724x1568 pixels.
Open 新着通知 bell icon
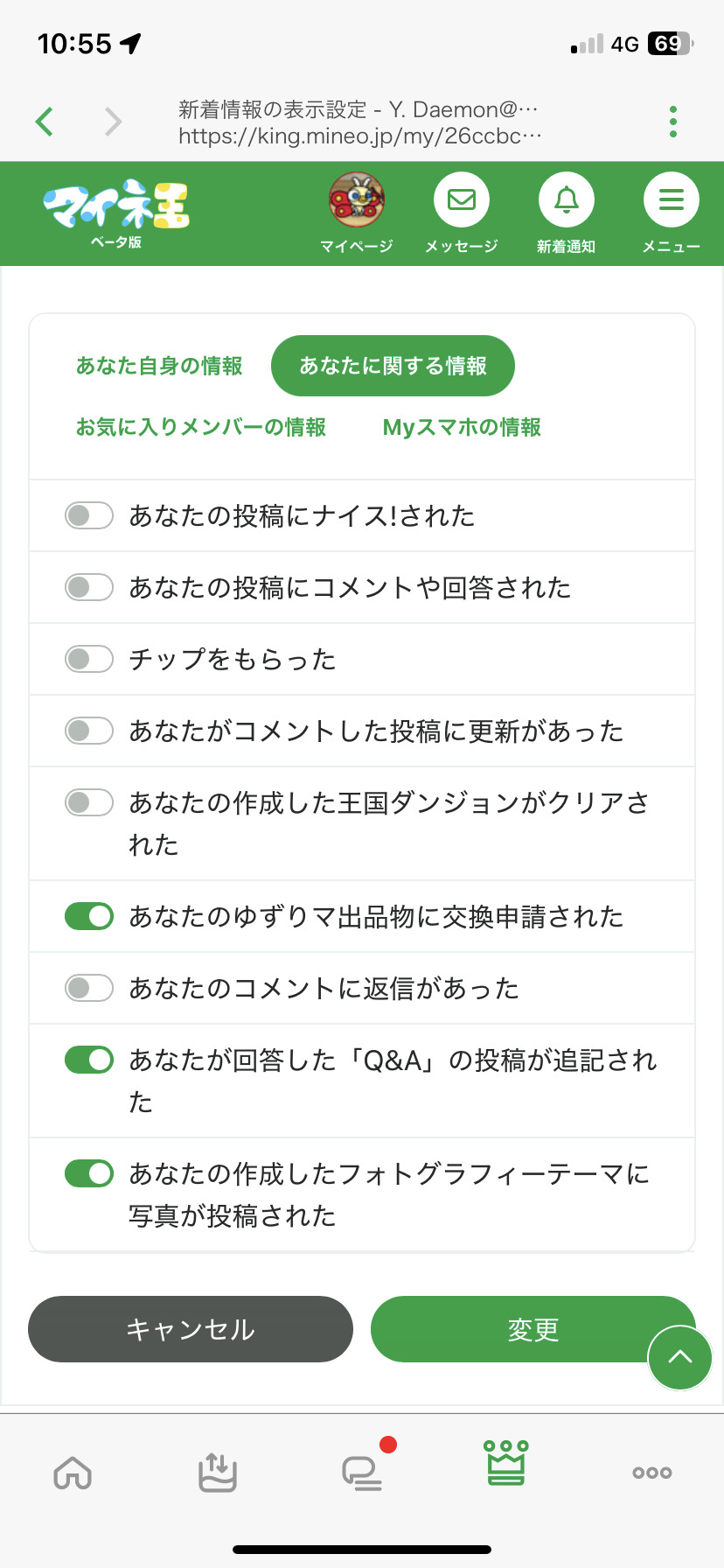click(x=566, y=200)
